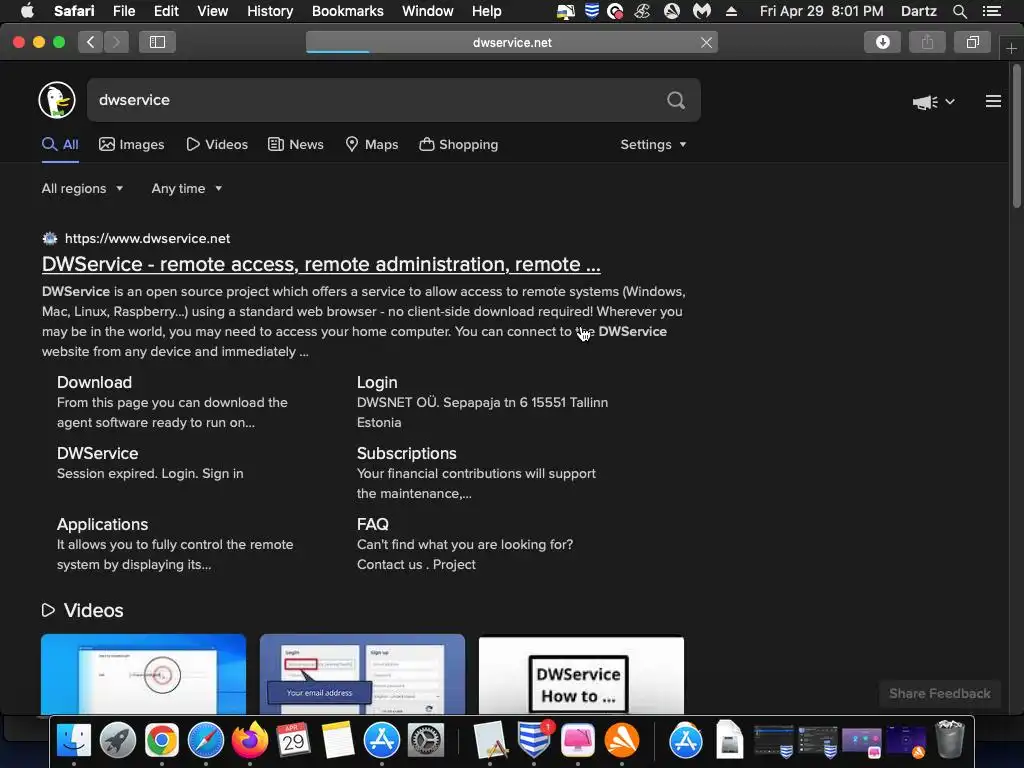
Task: Switch to the Images search tab
Action: coord(131,144)
